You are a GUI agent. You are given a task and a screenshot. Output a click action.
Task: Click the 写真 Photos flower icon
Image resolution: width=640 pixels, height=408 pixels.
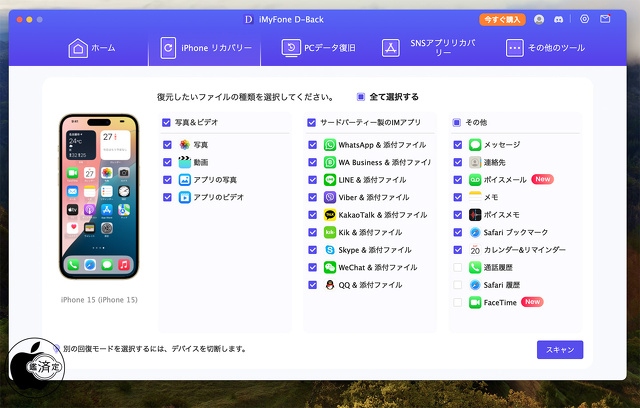pos(184,145)
